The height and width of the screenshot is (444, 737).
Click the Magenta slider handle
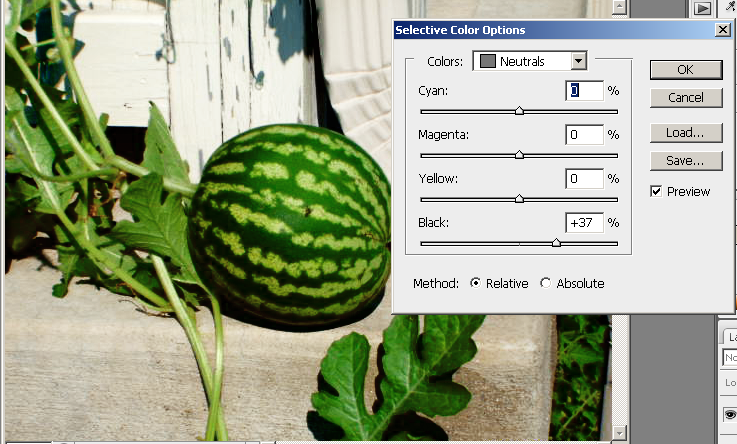click(x=519, y=155)
